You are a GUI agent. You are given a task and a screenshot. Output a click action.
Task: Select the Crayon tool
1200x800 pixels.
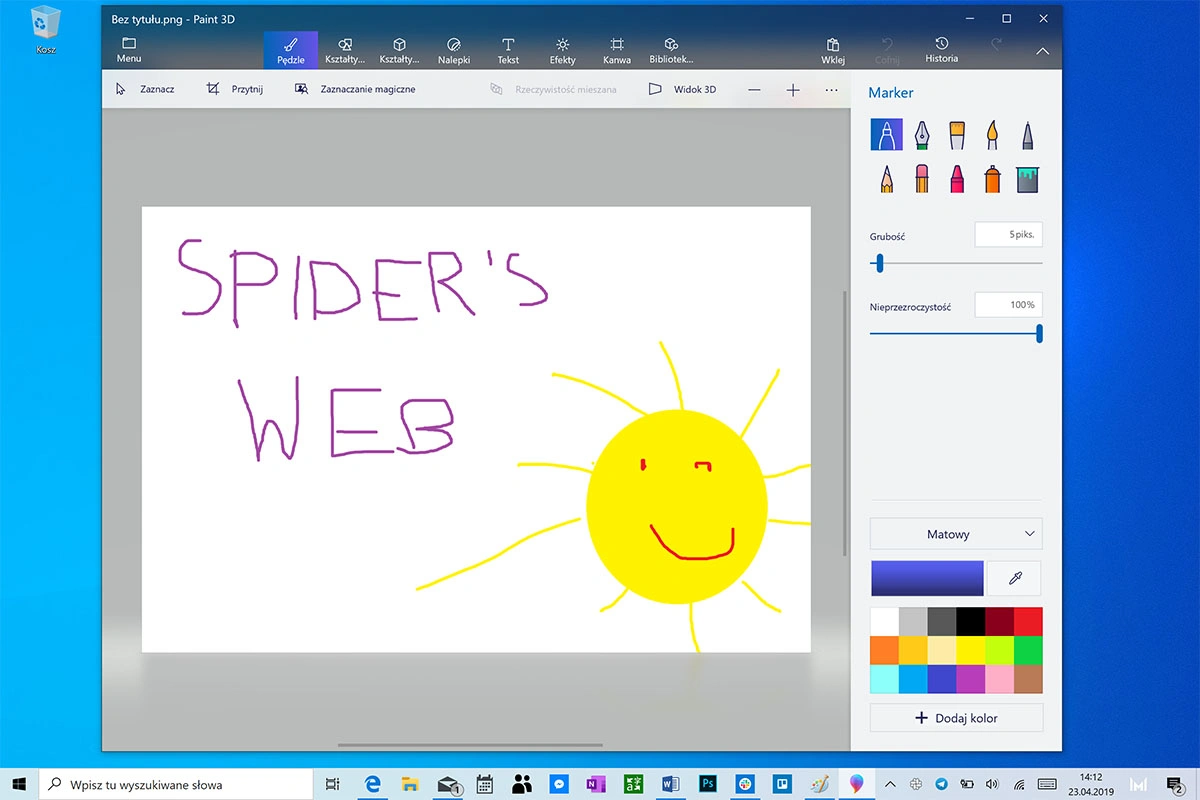[x=957, y=179]
